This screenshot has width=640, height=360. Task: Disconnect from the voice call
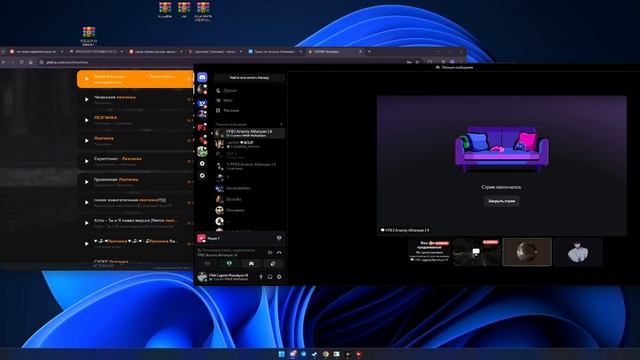point(279,253)
